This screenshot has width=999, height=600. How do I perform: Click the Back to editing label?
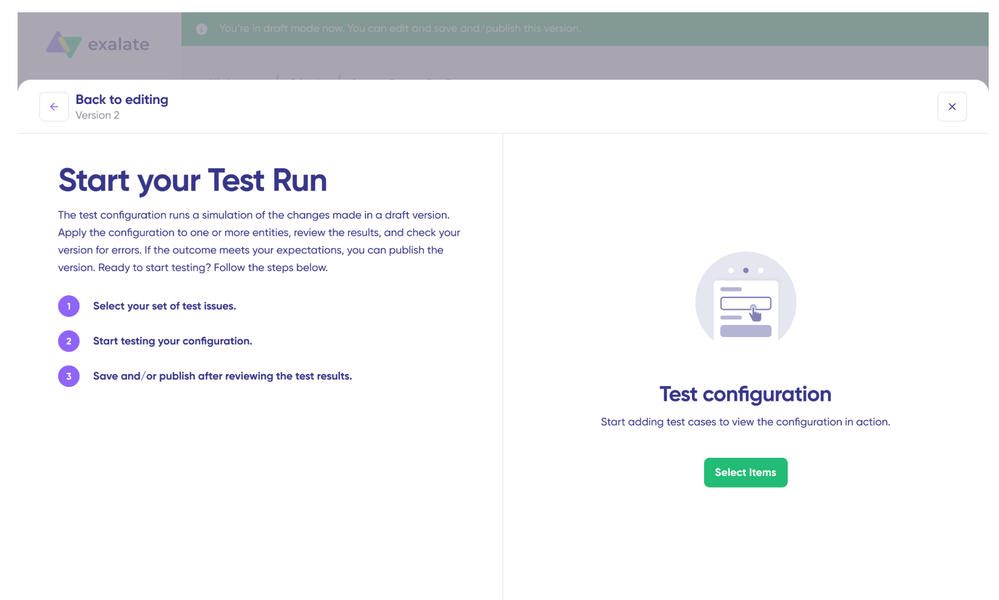122,99
